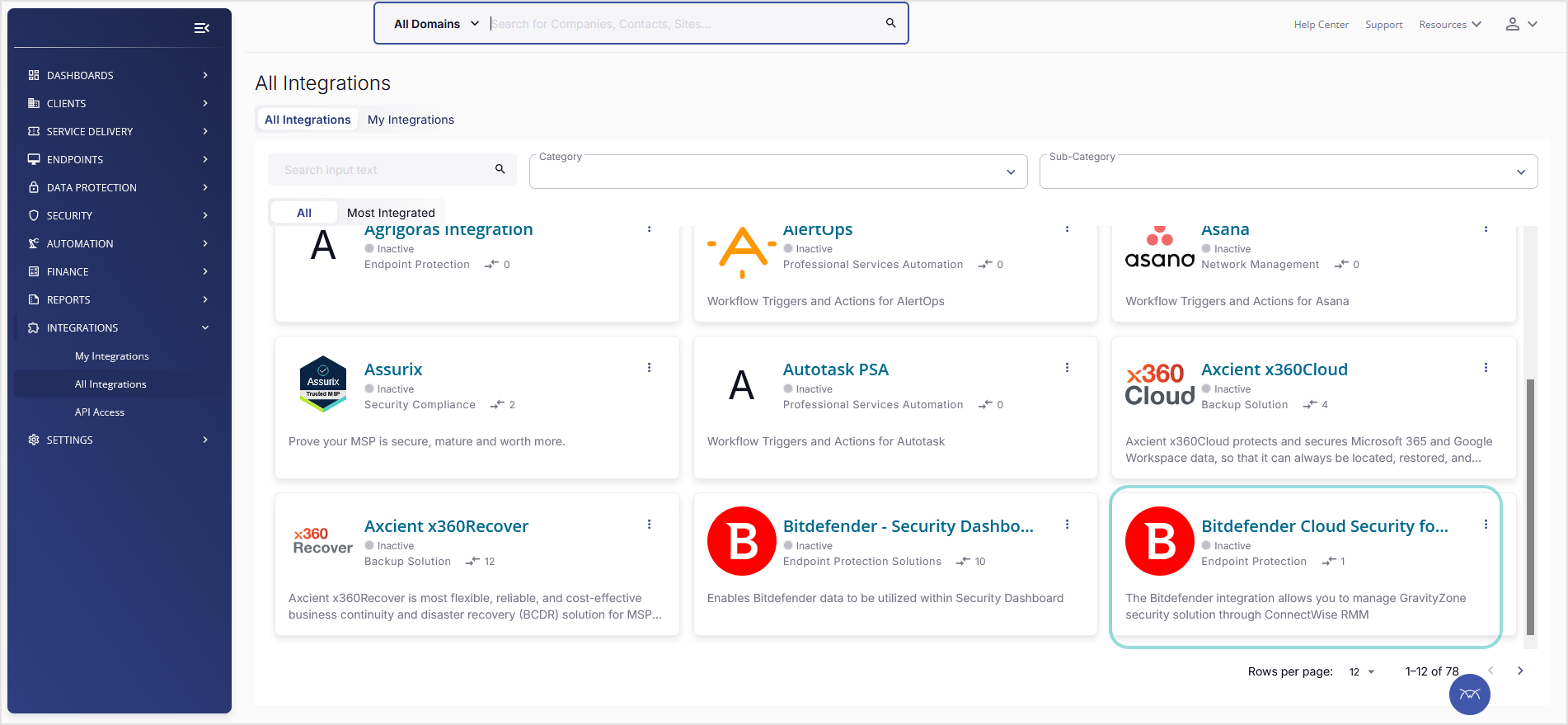Click the Service Delivery ticket icon
The height and width of the screenshot is (725, 1568).
point(34,131)
